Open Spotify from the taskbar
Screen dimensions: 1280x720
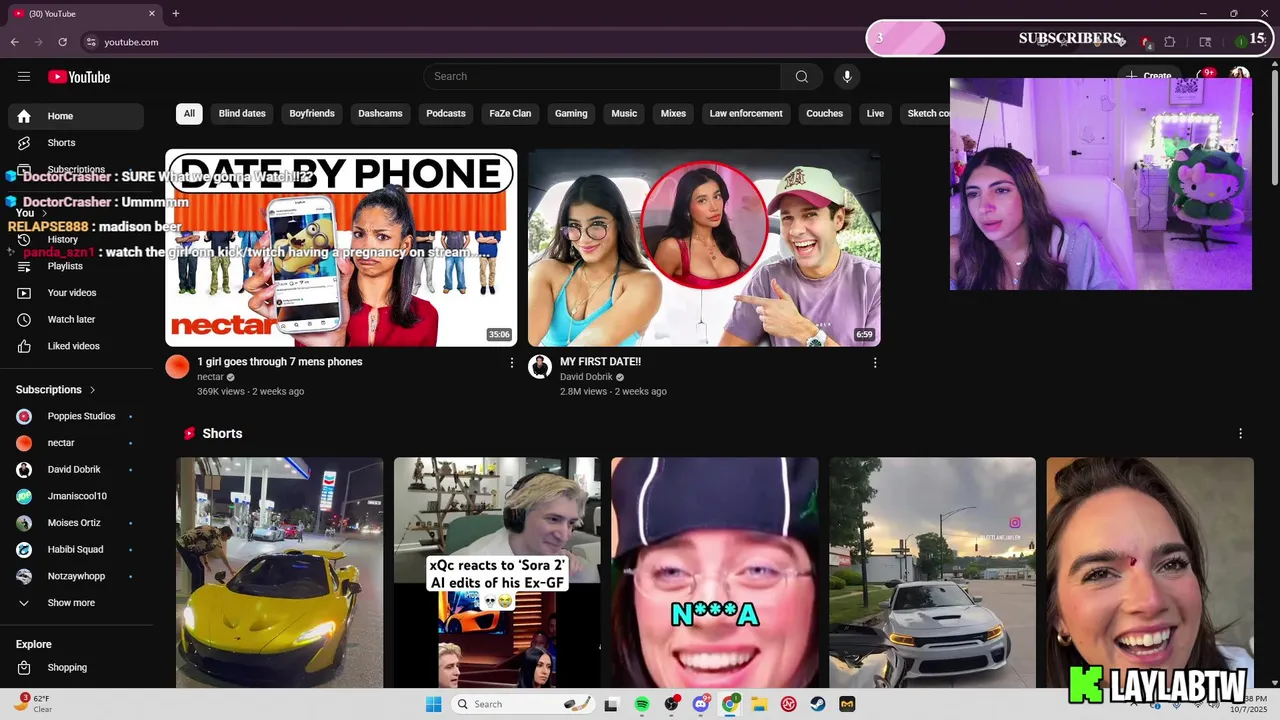(642, 704)
